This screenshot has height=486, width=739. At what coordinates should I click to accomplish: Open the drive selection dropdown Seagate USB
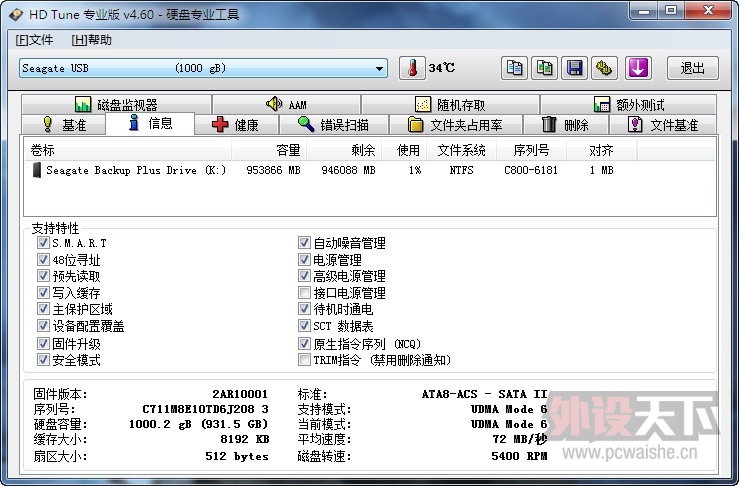pos(203,68)
